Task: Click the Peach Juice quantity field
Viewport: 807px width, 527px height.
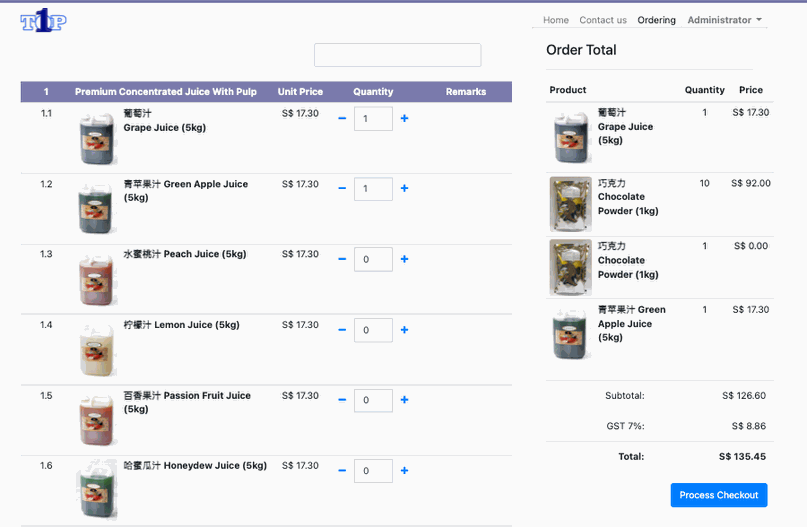Action: coord(373,259)
